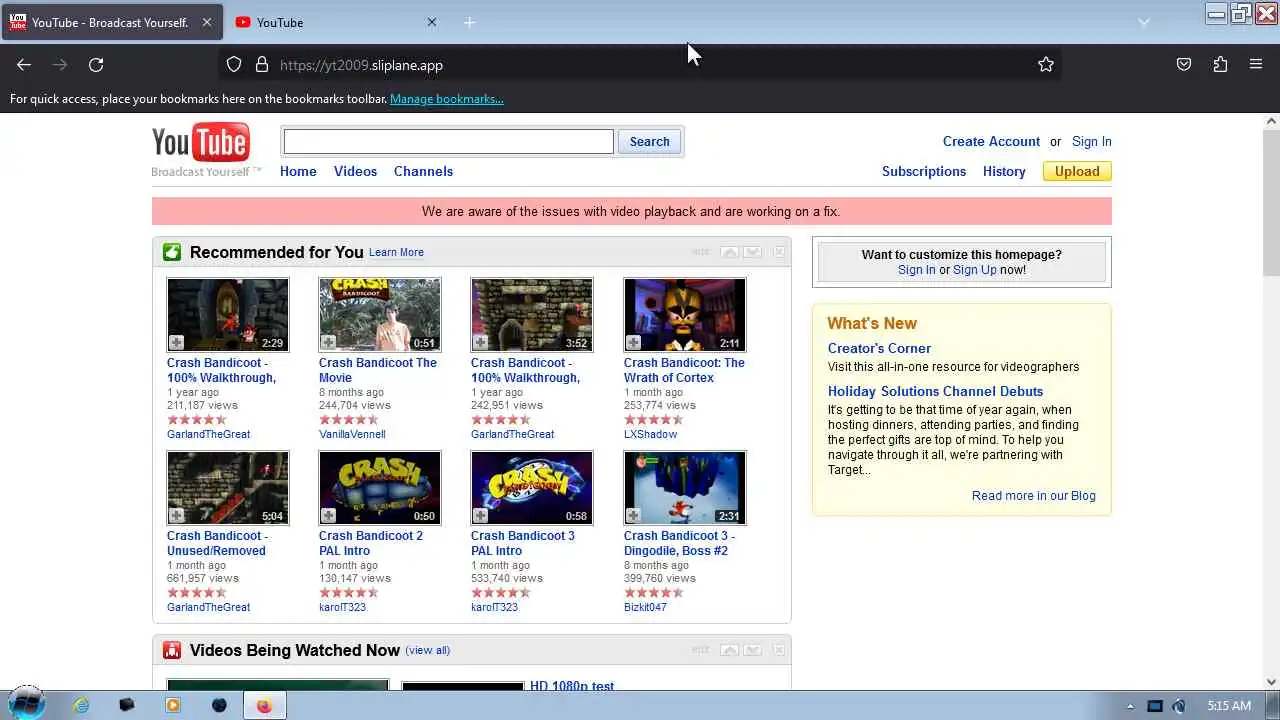Open Windows Start orb
Viewport: 1280px width, 720px height.
27,704
